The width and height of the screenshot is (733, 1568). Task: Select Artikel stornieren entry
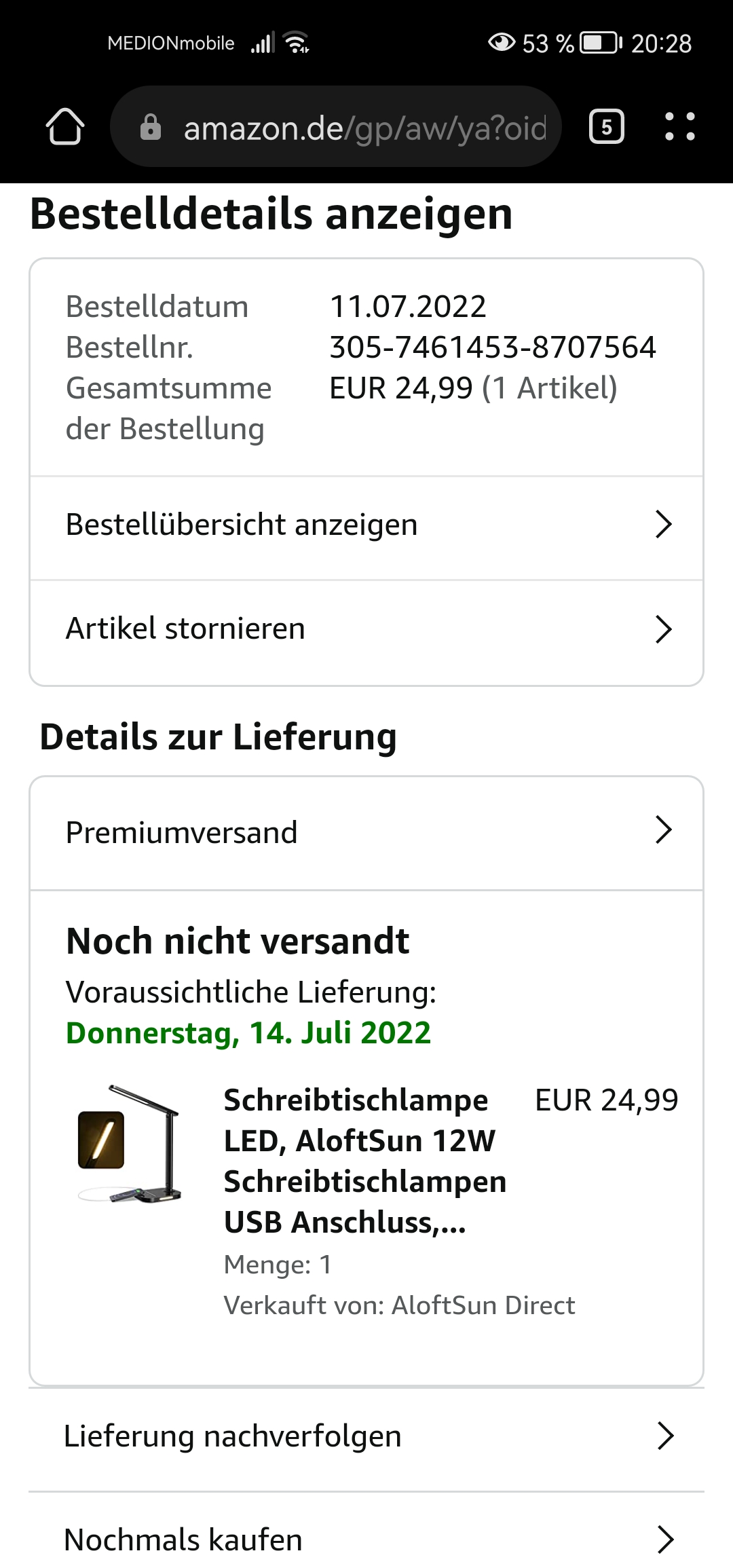pyautogui.click(x=366, y=631)
